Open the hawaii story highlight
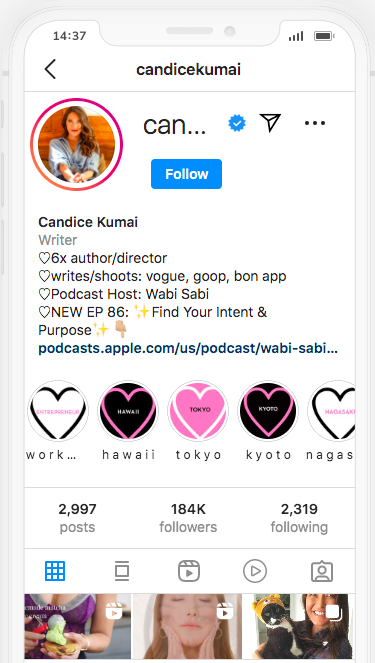This screenshot has height=663, width=375. point(128,411)
